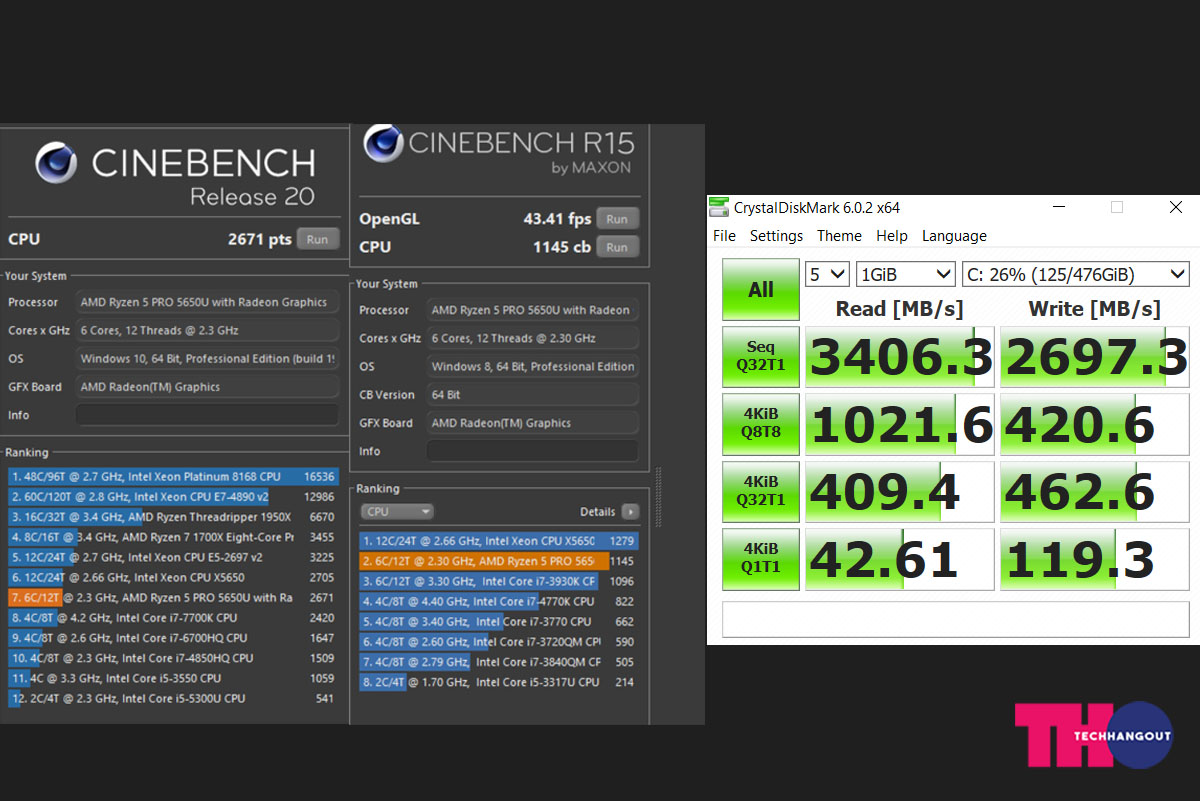This screenshot has height=801, width=1200.
Task: Open the File menu in CrystalDiskMark
Action: pos(724,236)
